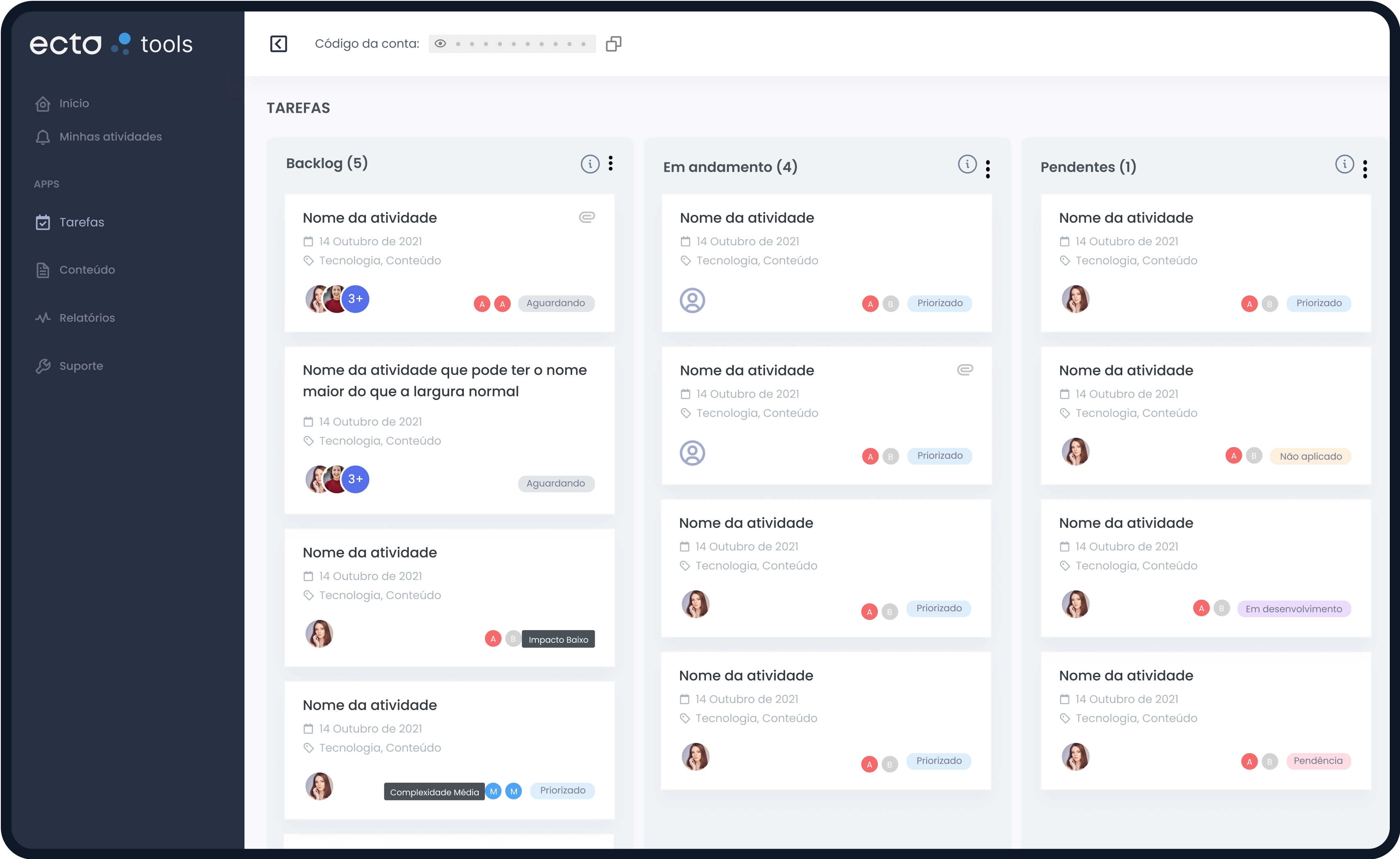Image resolution: width=1400 pixels, height=859 pixels.
Task: Click the Não aplicado status tag
Action: pos(1310,456)
